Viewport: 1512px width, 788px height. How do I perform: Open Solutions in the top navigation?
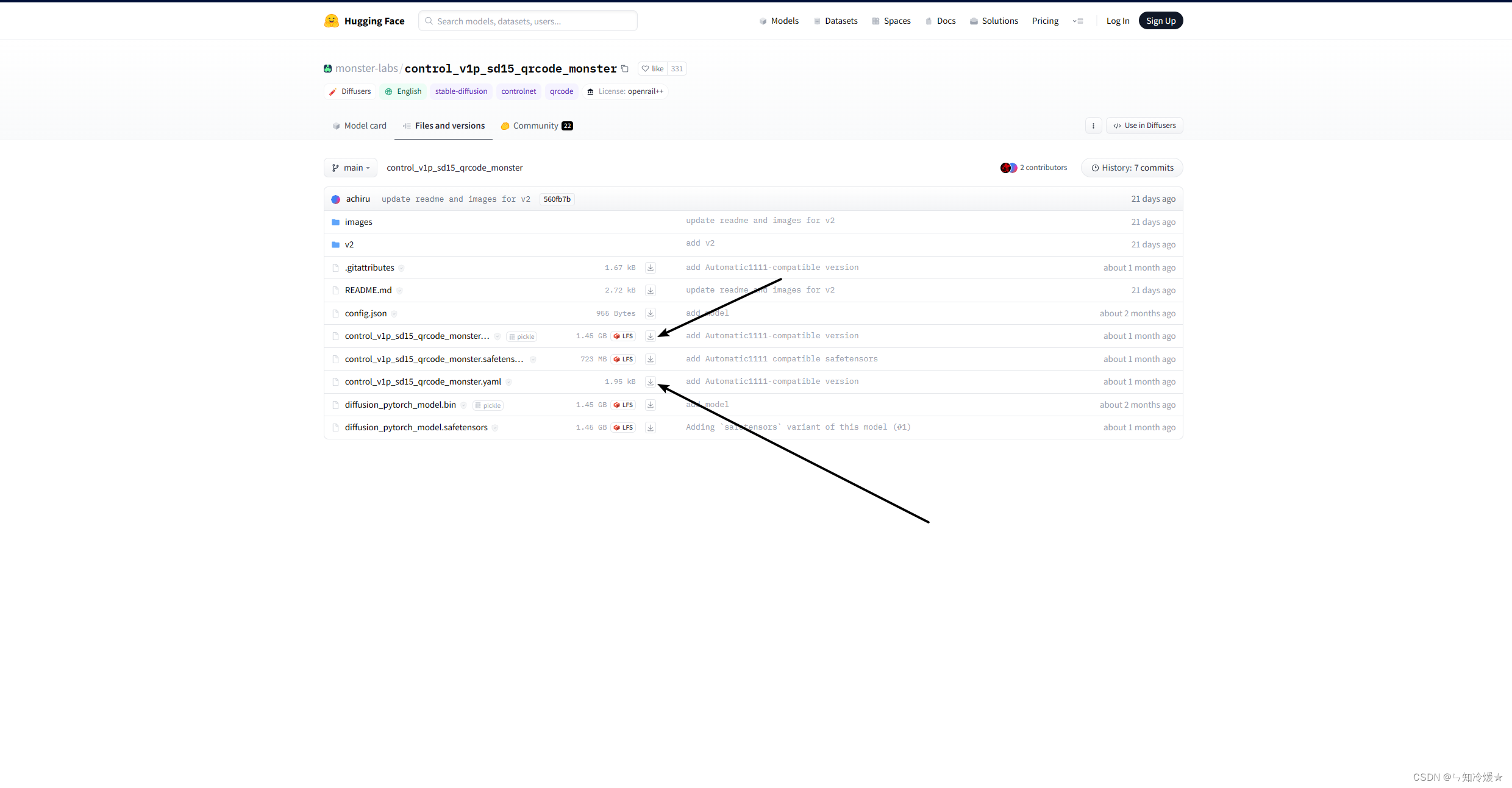[994, 21]
